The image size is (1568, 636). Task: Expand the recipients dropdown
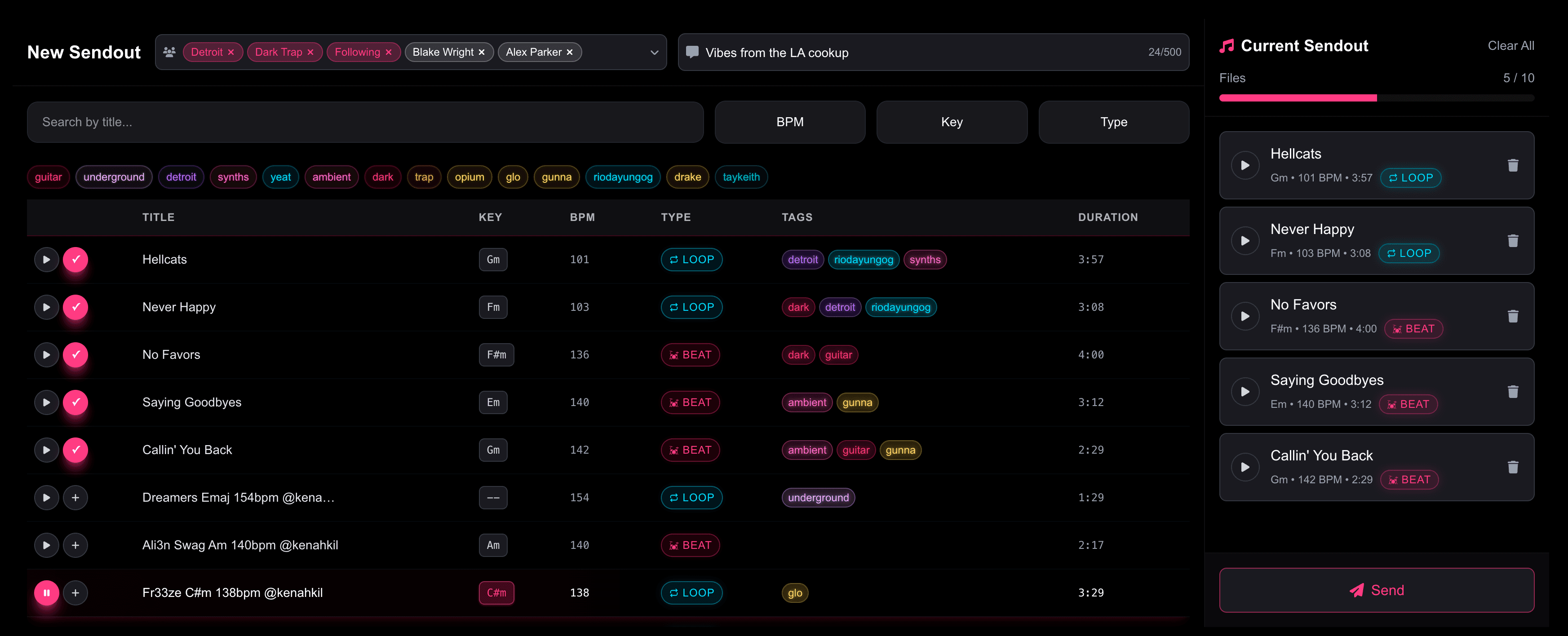pyautogui.click(x=654, y=53)
